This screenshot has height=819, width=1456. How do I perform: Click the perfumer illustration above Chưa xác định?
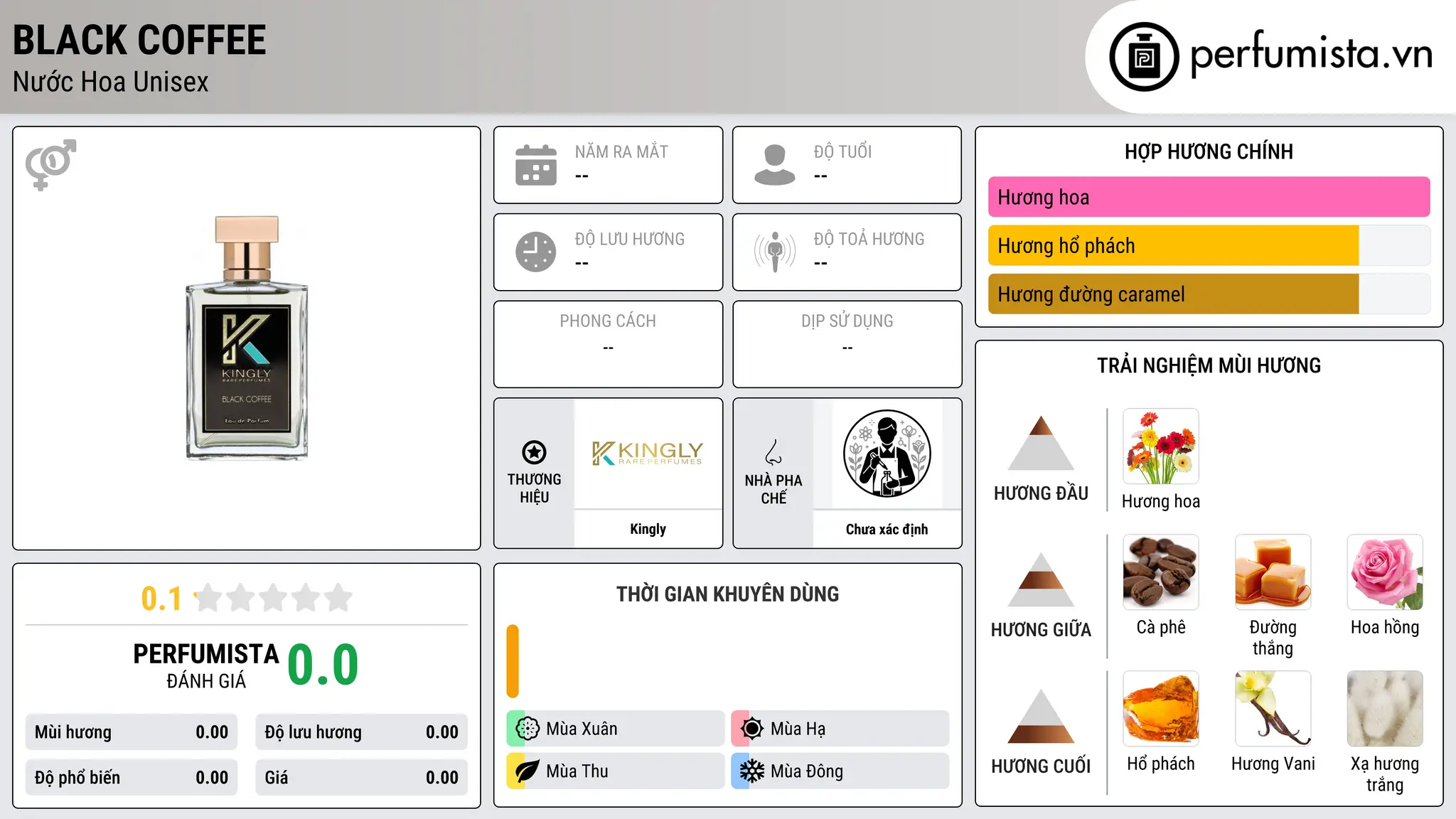[x=887, y=454]
